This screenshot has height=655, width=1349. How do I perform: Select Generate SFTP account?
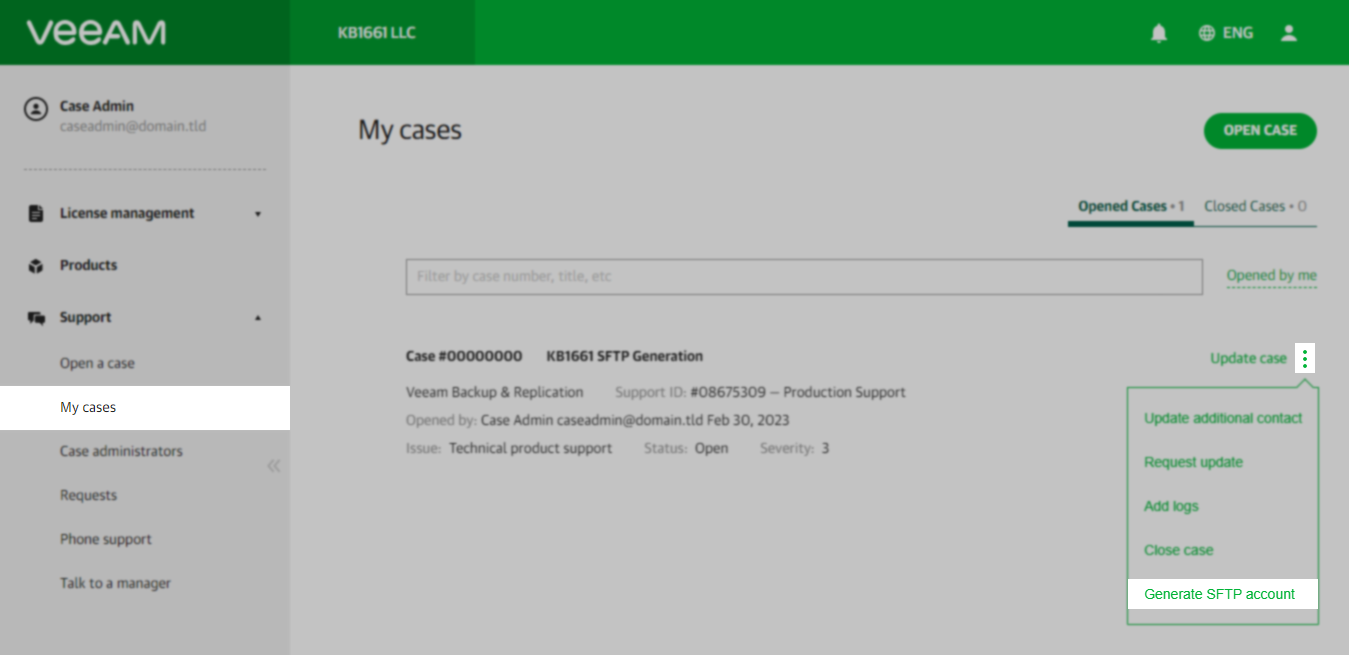[x=1222, y=594]
